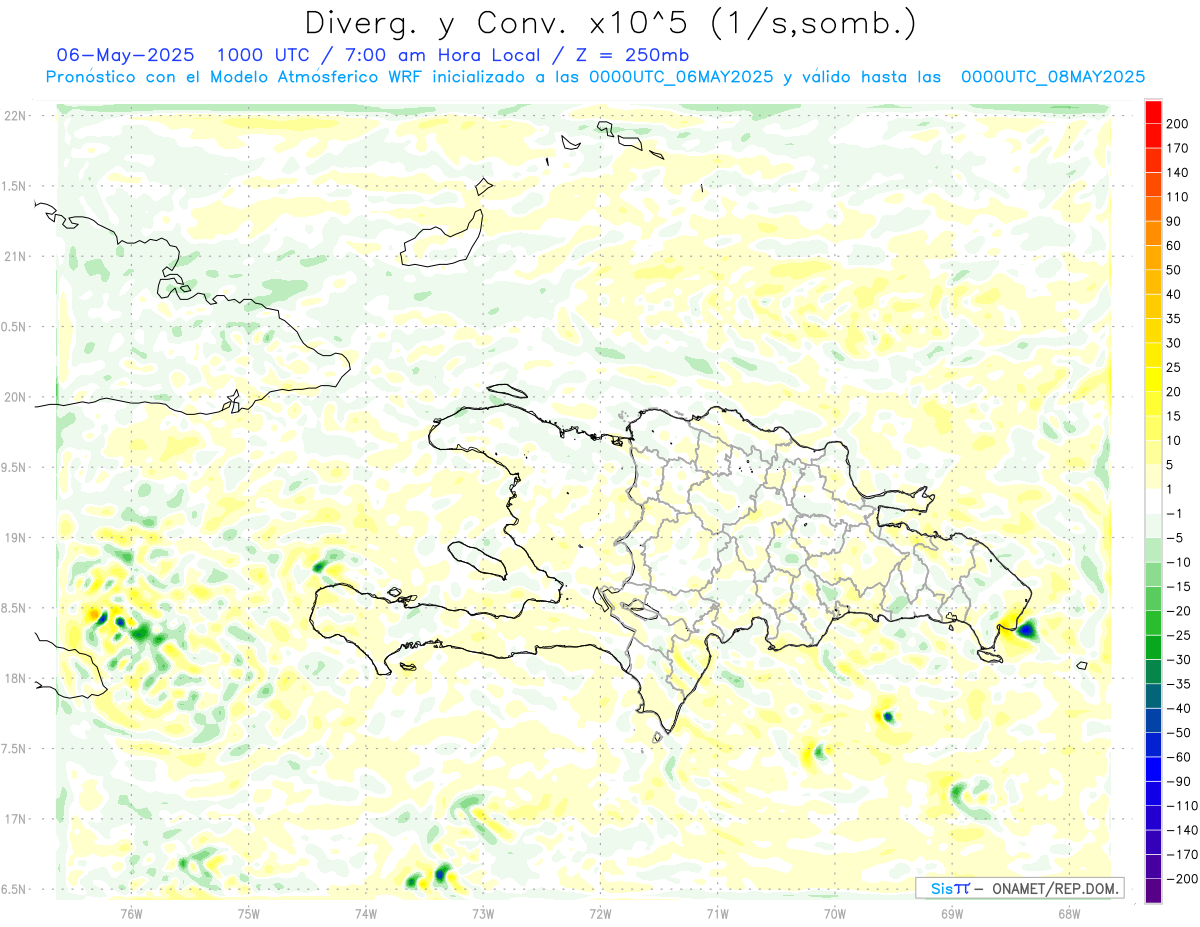Click the '22N' latitude axis label
1200x927 pixels.
15,116
